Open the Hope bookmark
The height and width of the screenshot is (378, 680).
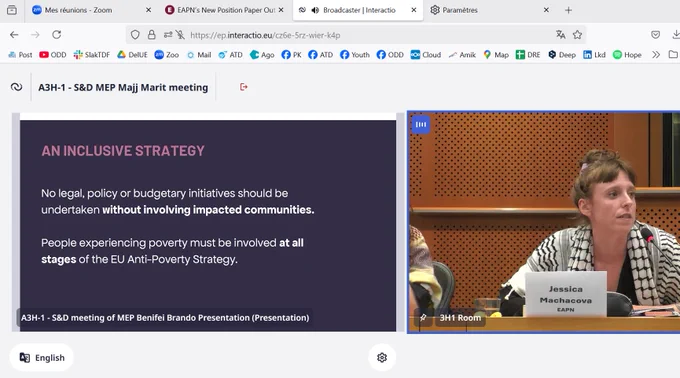tap(627, 55)
